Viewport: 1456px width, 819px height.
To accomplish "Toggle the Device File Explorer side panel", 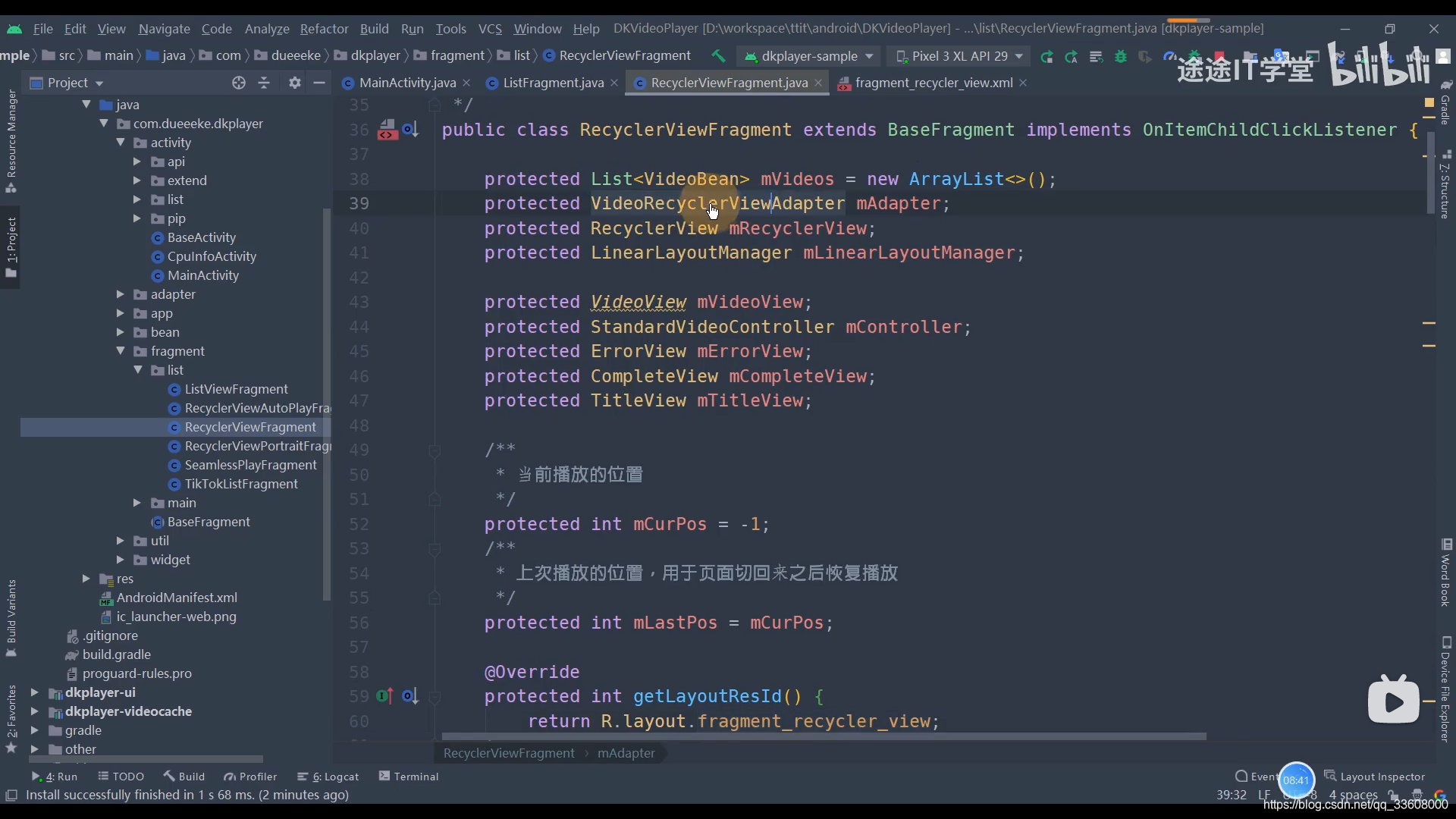I will pyautogui.click(x=1445, y=689).
